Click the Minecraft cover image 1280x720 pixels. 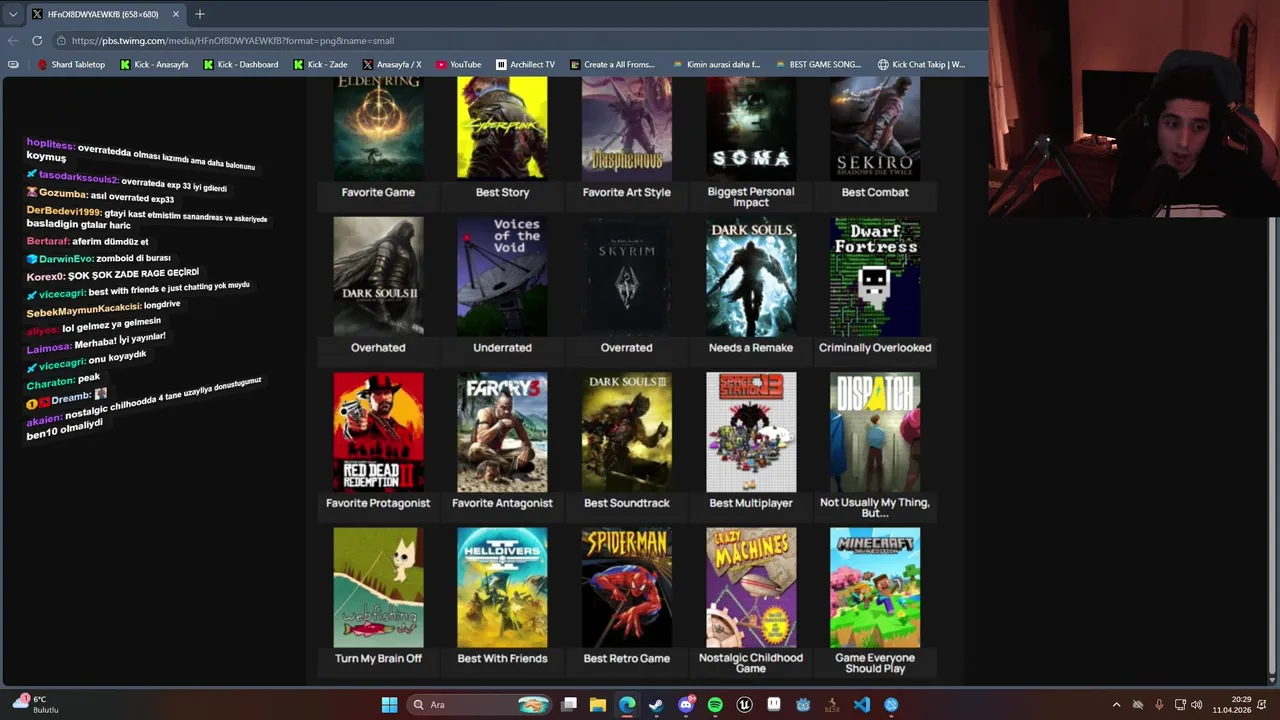(875, 587)
